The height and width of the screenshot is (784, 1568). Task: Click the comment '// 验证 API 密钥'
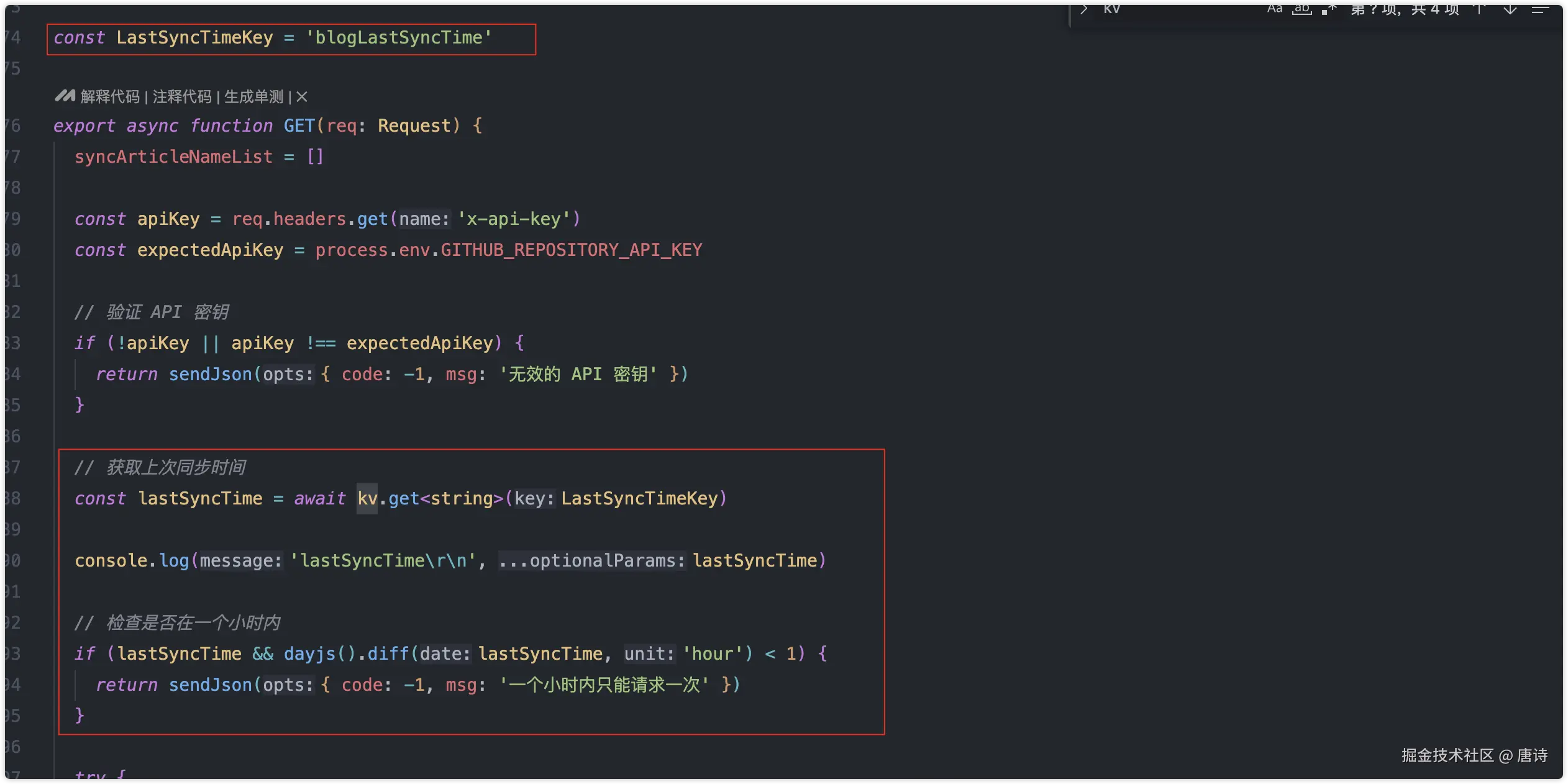point(152,312)
